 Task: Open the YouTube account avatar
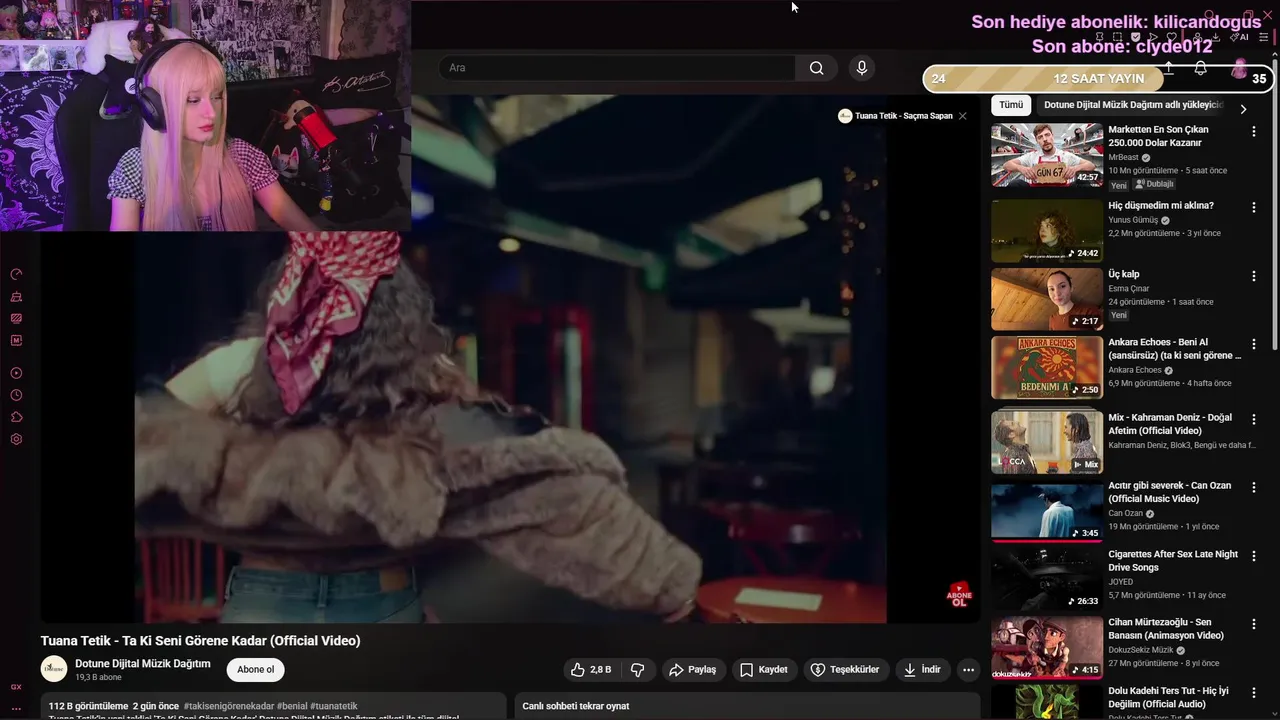[x=1239, y=68]
